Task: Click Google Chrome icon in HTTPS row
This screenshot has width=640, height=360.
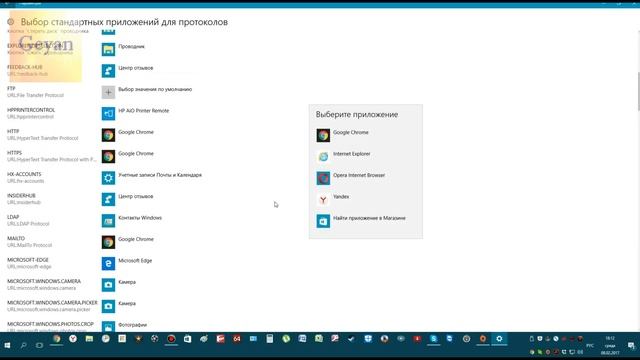Action: [108, 156]
